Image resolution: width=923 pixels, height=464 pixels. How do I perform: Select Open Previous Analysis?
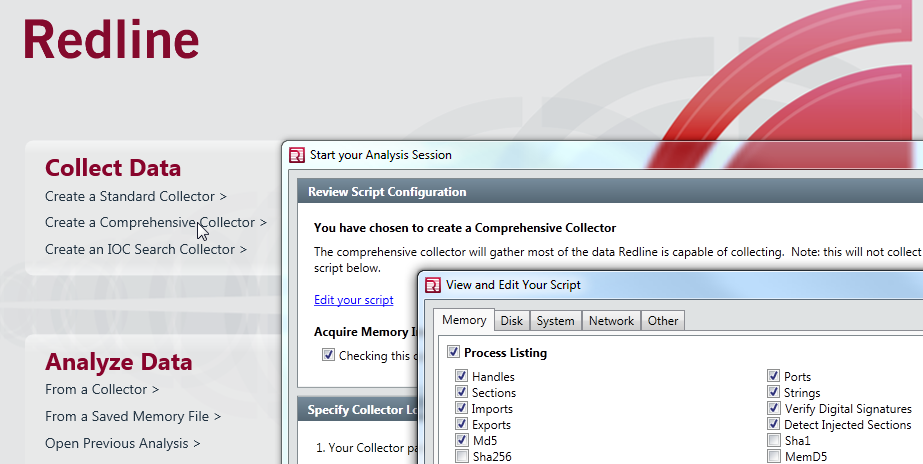122,443
